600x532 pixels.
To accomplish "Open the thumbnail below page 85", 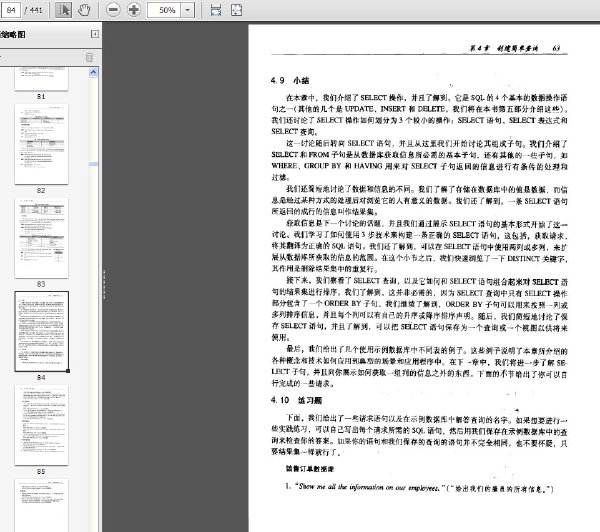I will point(41,505).
